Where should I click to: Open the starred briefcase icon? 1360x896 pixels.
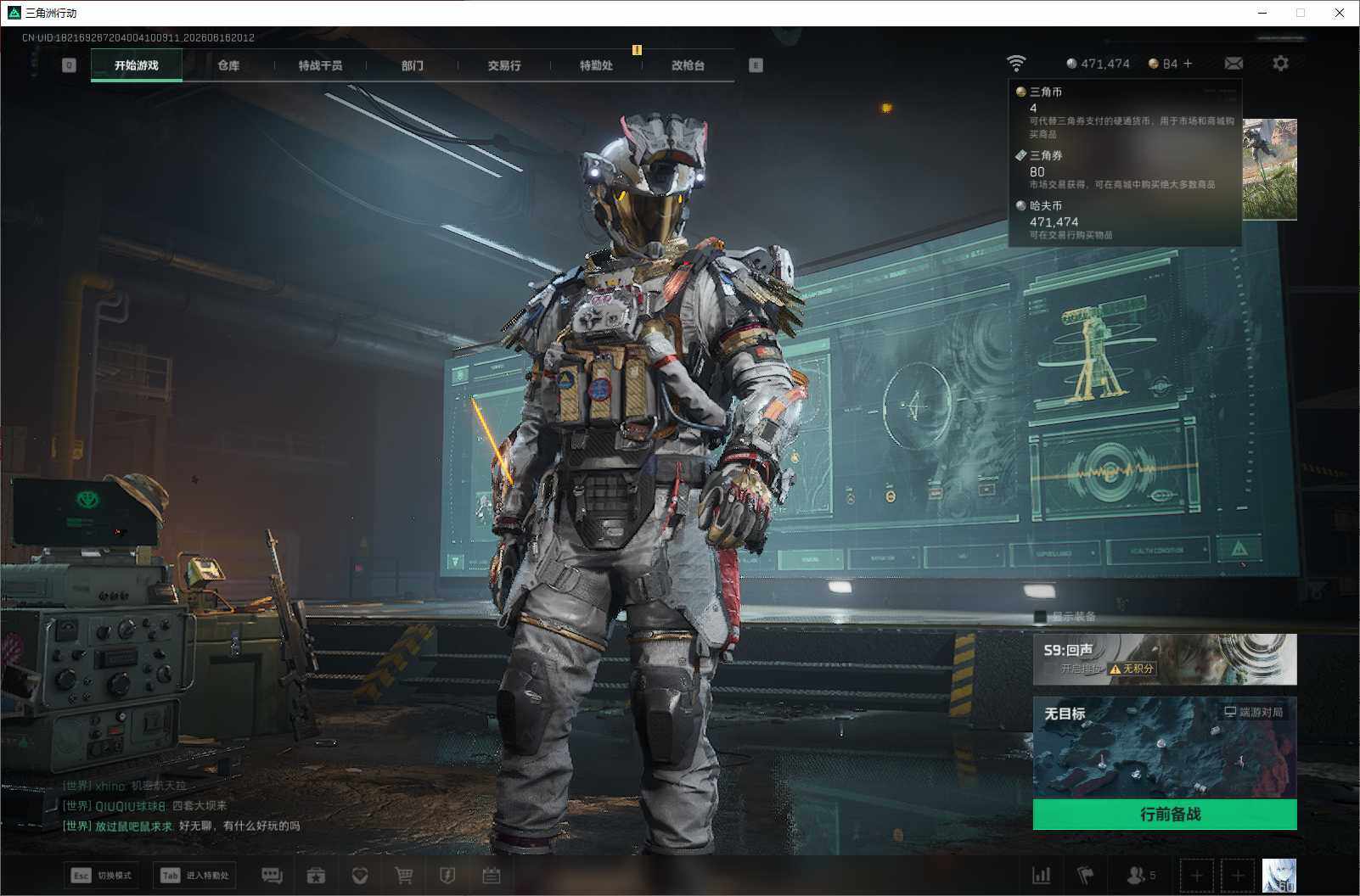(316, 876)
